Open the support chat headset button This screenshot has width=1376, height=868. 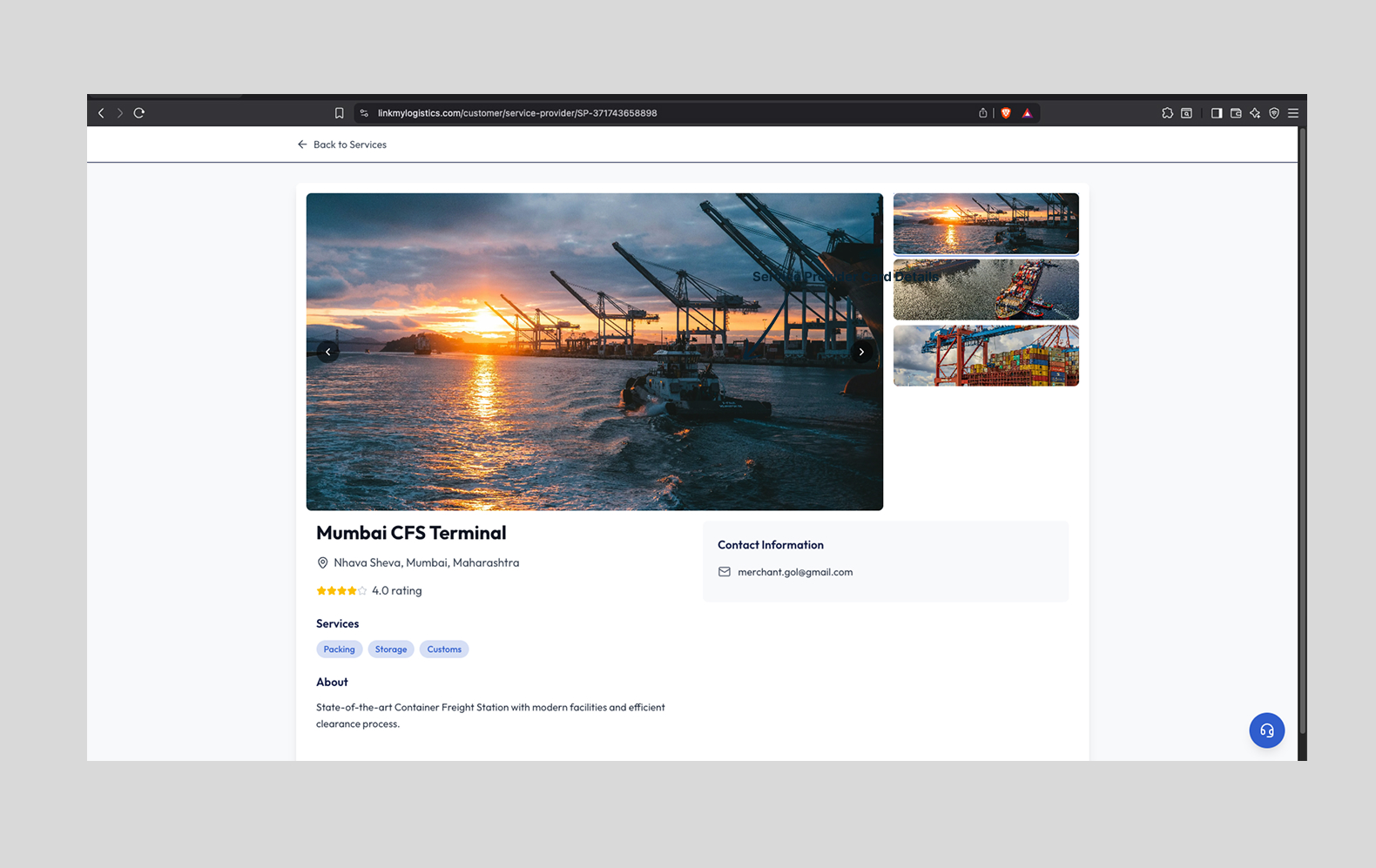[1266, 730]
